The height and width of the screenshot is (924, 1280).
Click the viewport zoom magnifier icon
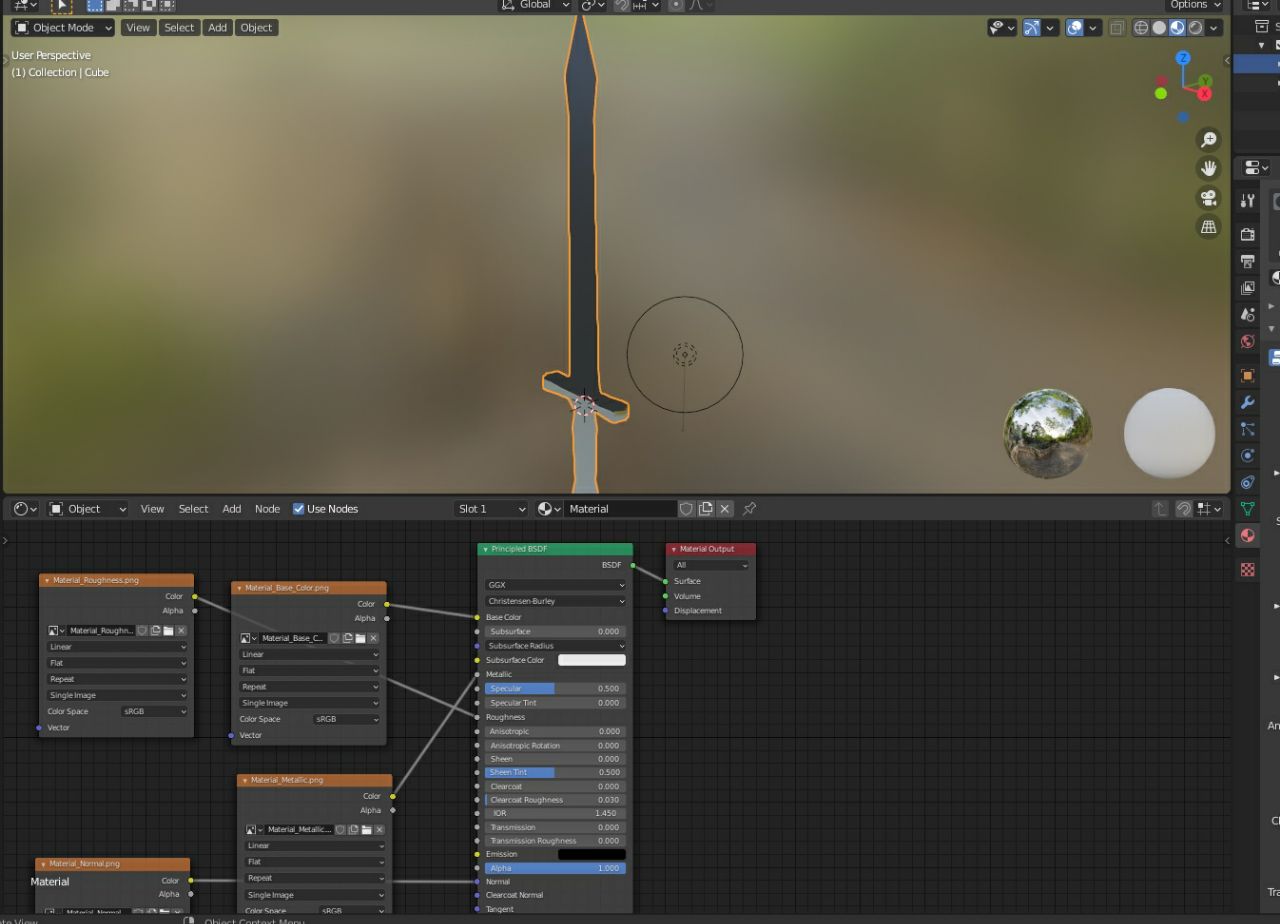click(1209, 140)
